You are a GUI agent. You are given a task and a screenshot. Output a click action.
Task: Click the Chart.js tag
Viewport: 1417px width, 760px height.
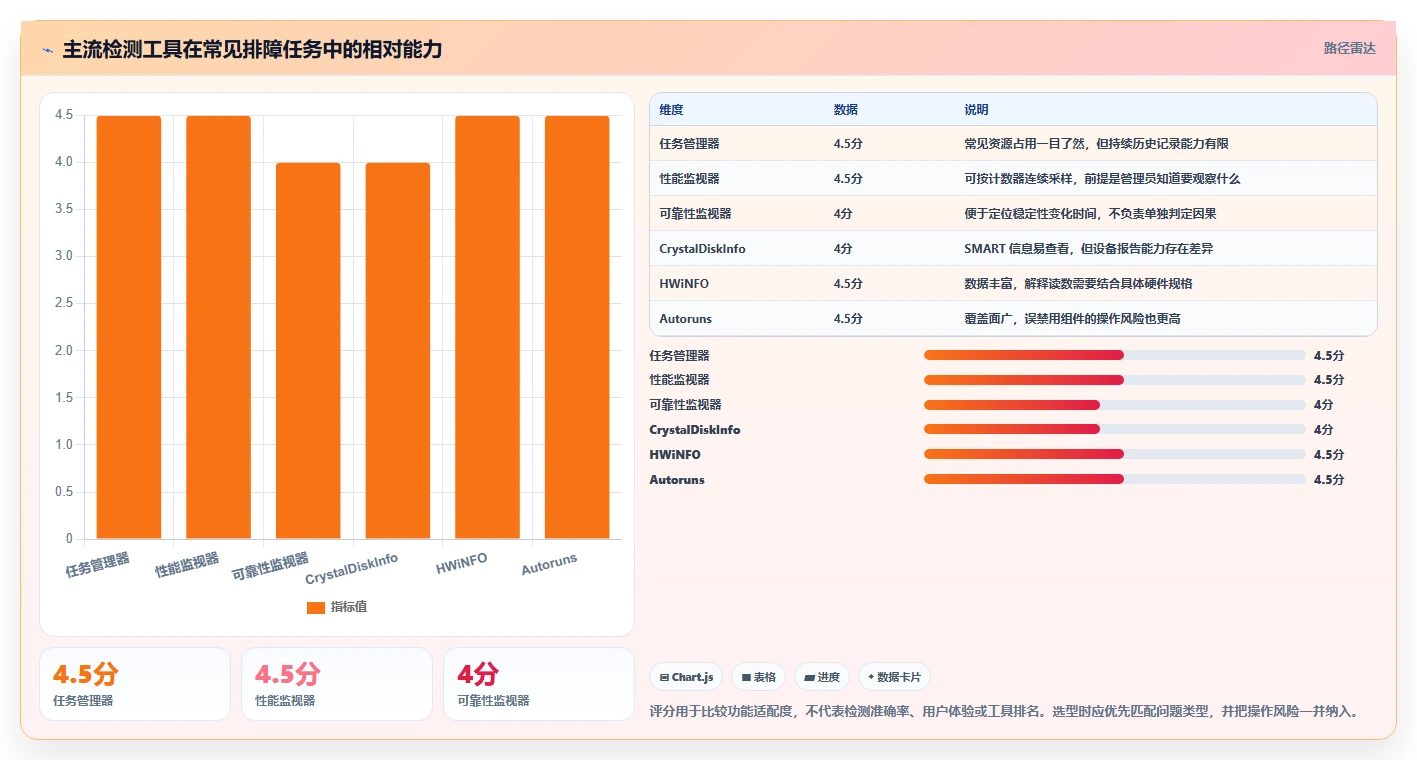click(687, 677)
